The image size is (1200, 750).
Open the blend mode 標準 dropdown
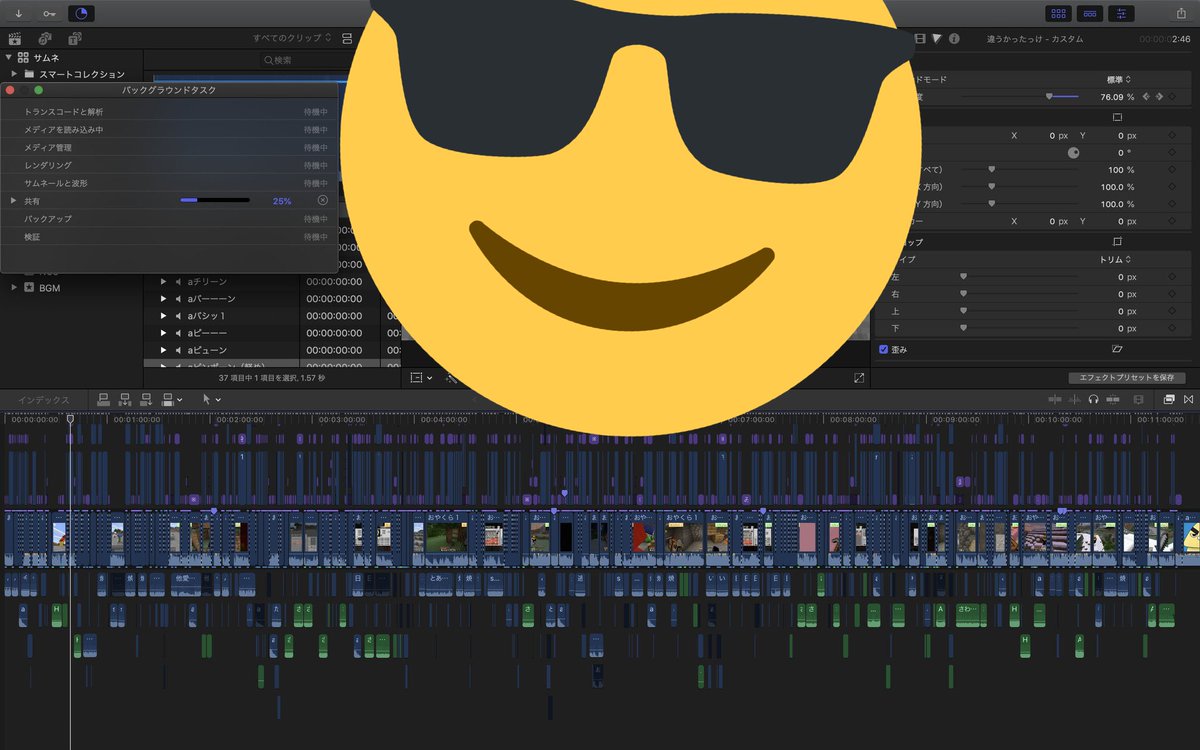tap(1118, 79)
